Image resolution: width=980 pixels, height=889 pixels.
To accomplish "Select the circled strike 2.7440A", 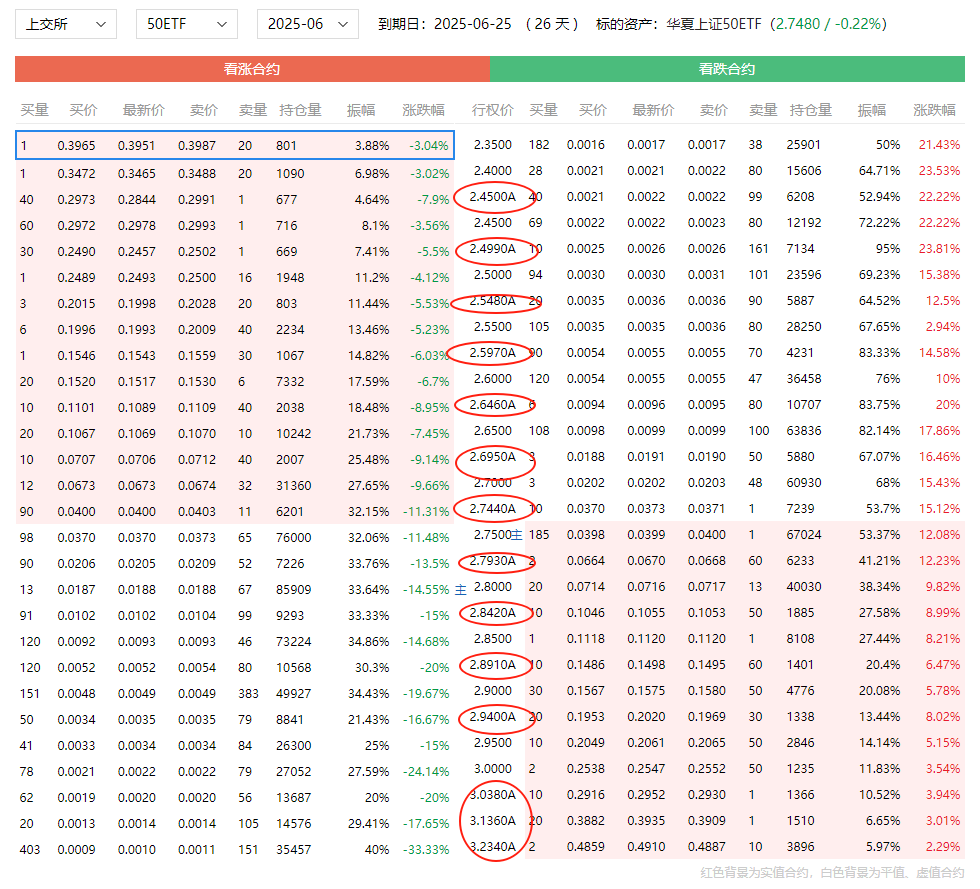I will tap(493, 509).
